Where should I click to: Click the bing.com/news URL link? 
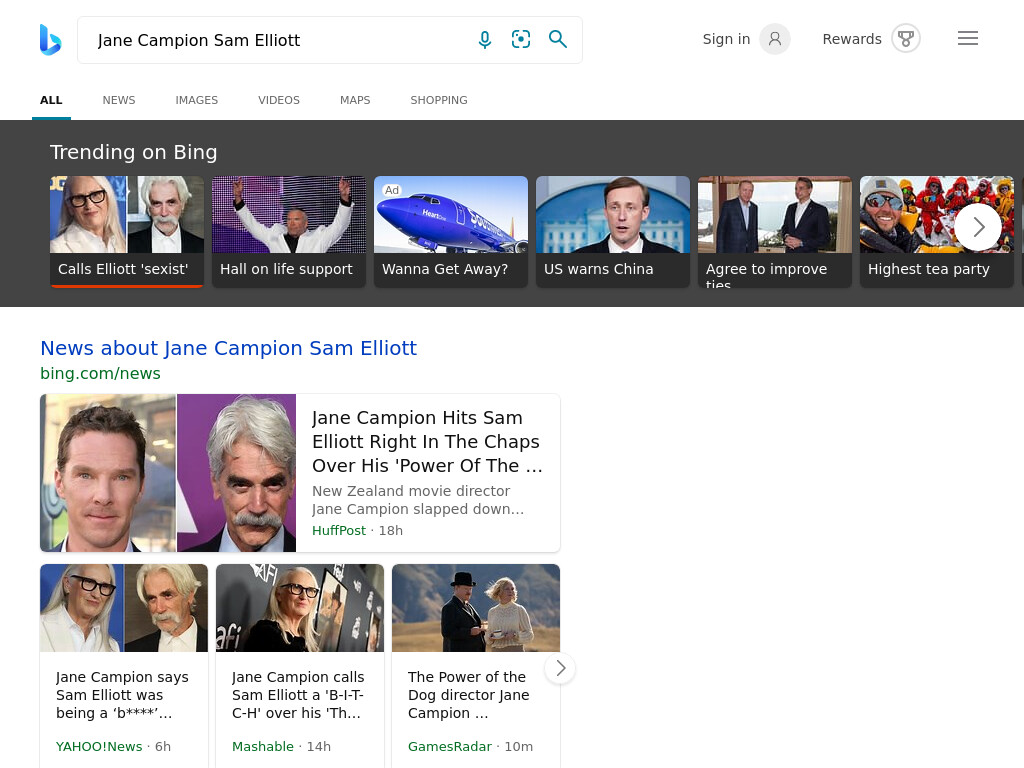click(100, 374)
